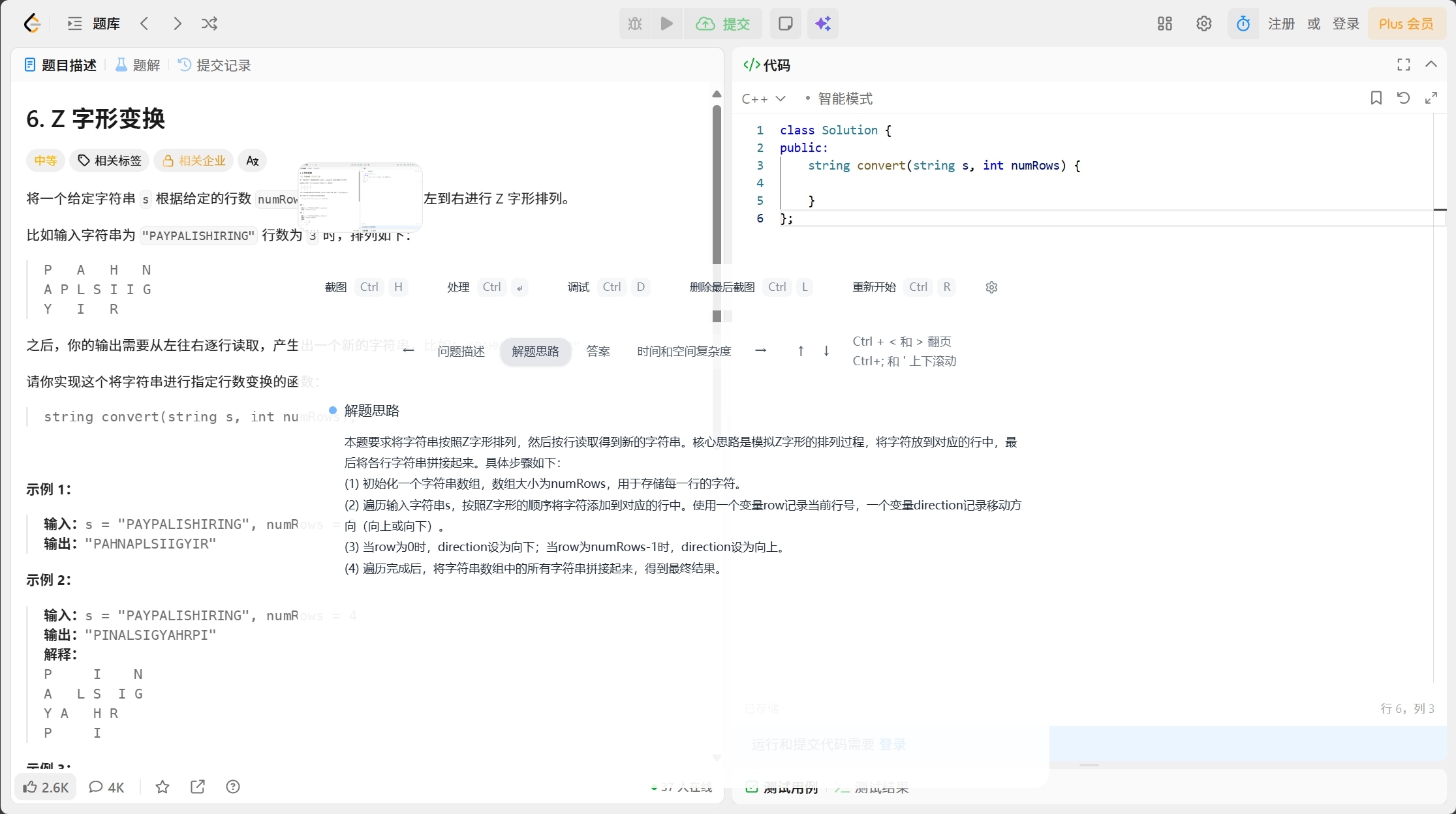This screenshot has height=814, width=1456.
Task: Open the layout switcher icon
Action: (1164, 23)
